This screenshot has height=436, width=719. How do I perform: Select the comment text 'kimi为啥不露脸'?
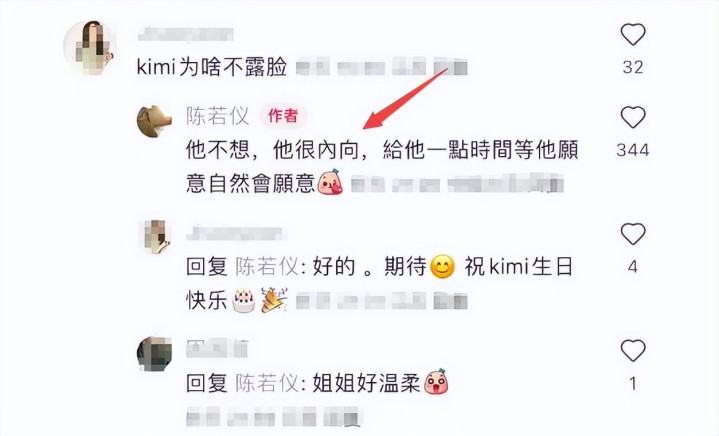[212, 67]
